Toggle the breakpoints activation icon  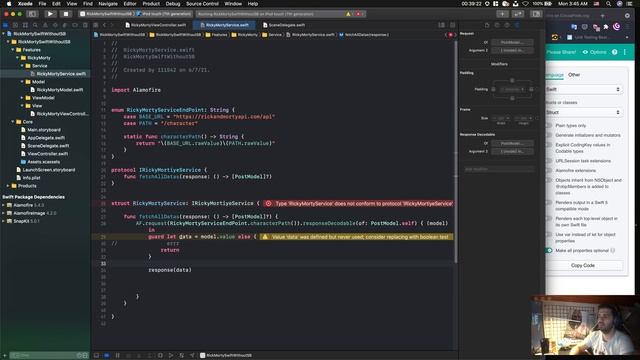(107, 356)
